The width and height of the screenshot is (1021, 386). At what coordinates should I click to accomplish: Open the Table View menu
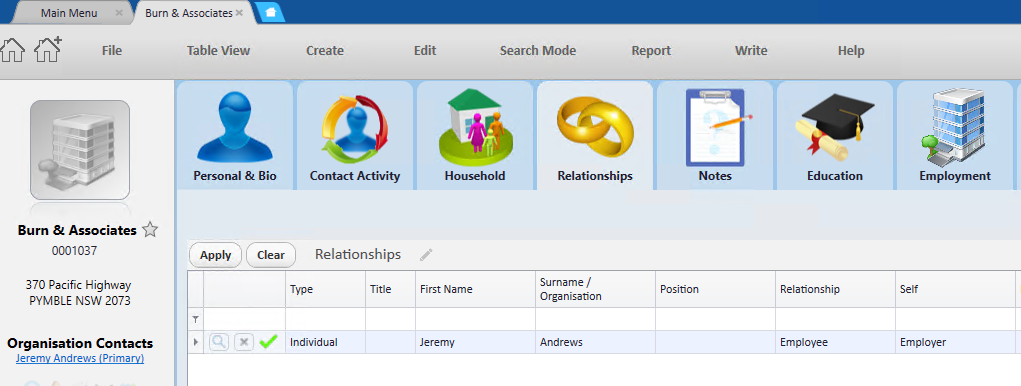coord(218,51)
